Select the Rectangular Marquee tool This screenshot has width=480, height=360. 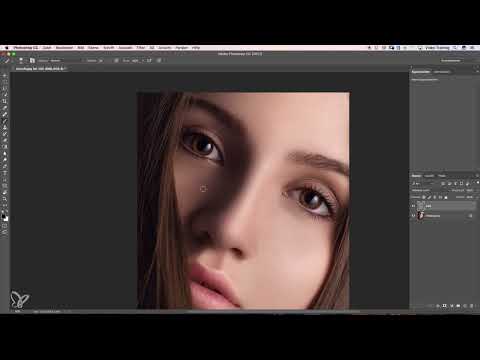click(x=5, y=82)
